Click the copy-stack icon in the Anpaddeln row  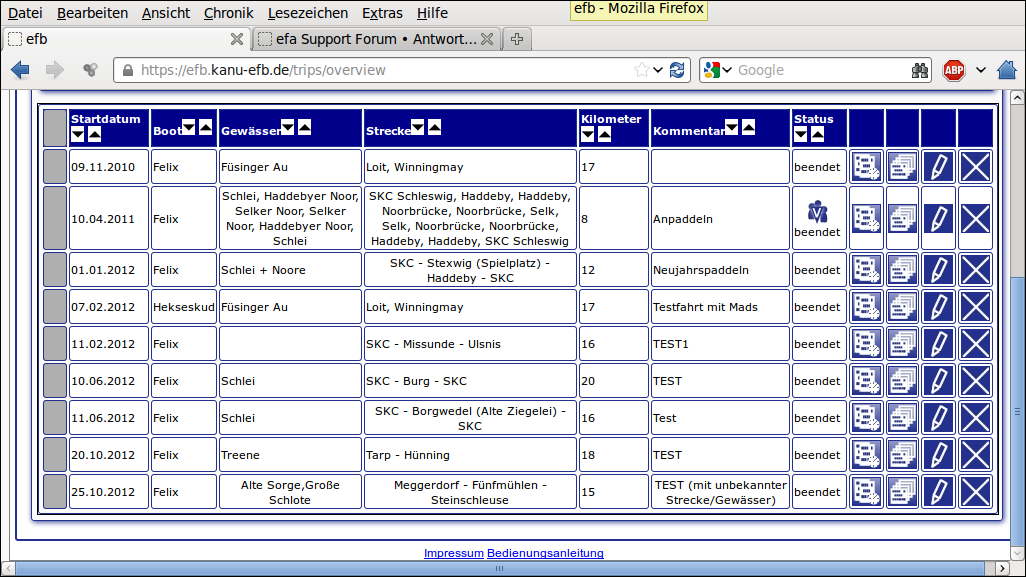[902, 218]
